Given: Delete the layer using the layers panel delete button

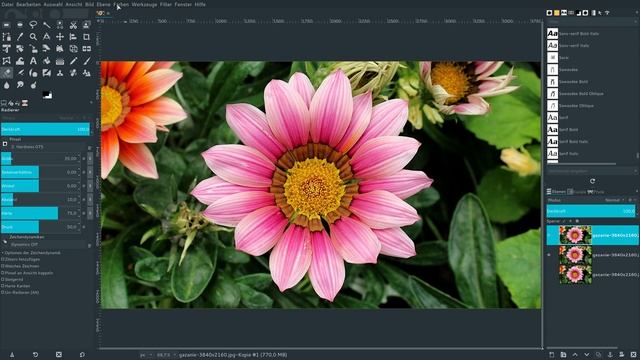Looking at the screenshot, I should pyautogui.click(x=633, y=355).
